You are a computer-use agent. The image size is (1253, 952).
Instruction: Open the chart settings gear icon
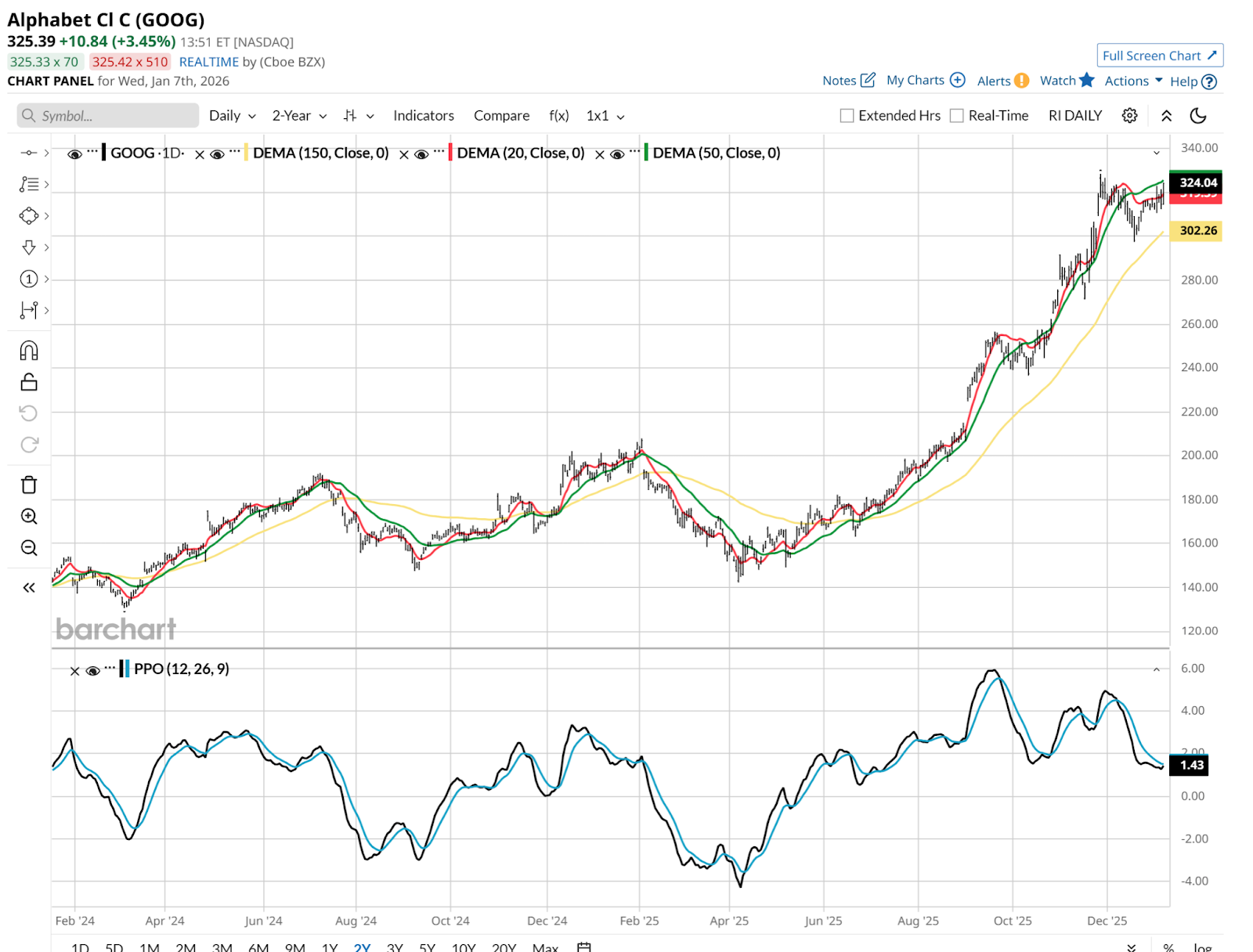(1129, 116)
